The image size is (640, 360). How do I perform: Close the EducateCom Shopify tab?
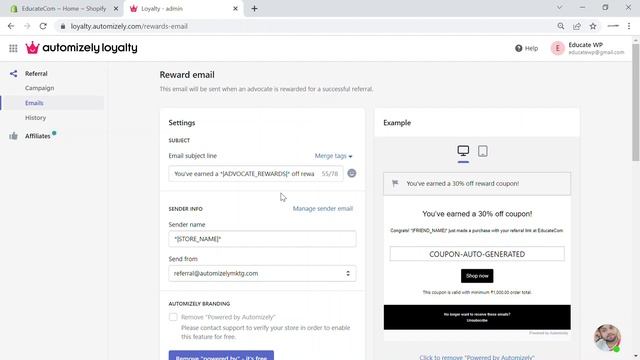click(x=116, y=9)
